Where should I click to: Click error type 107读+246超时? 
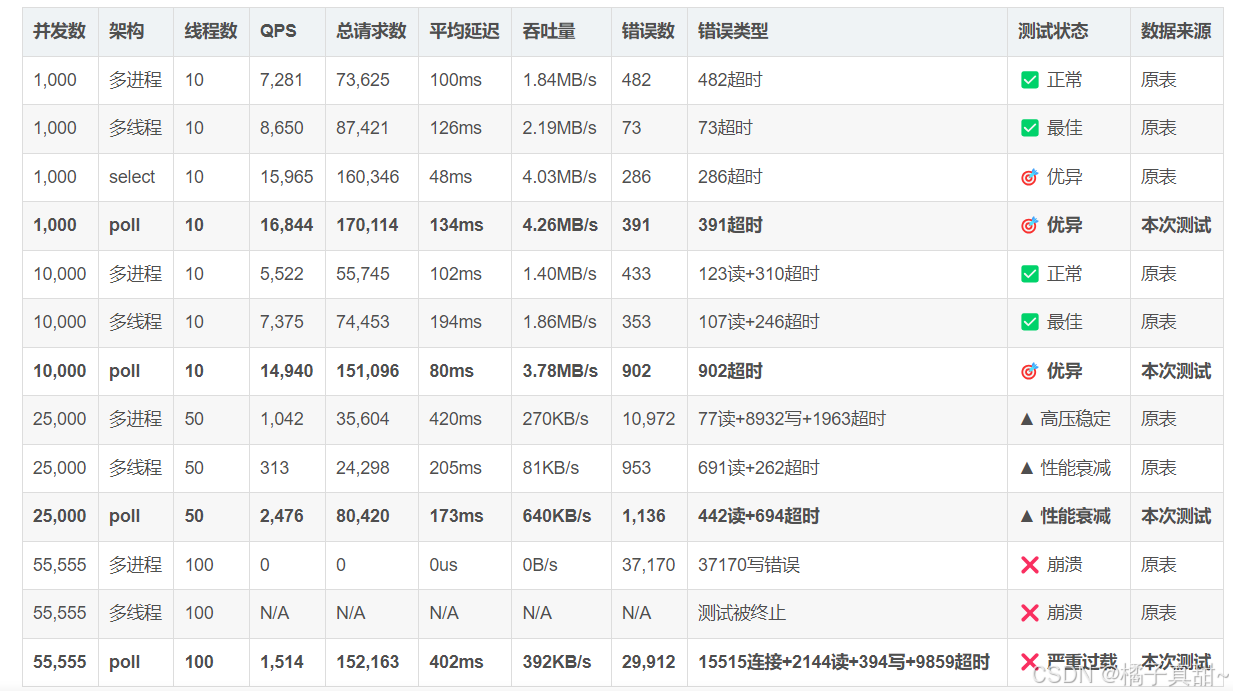point(759,322)
